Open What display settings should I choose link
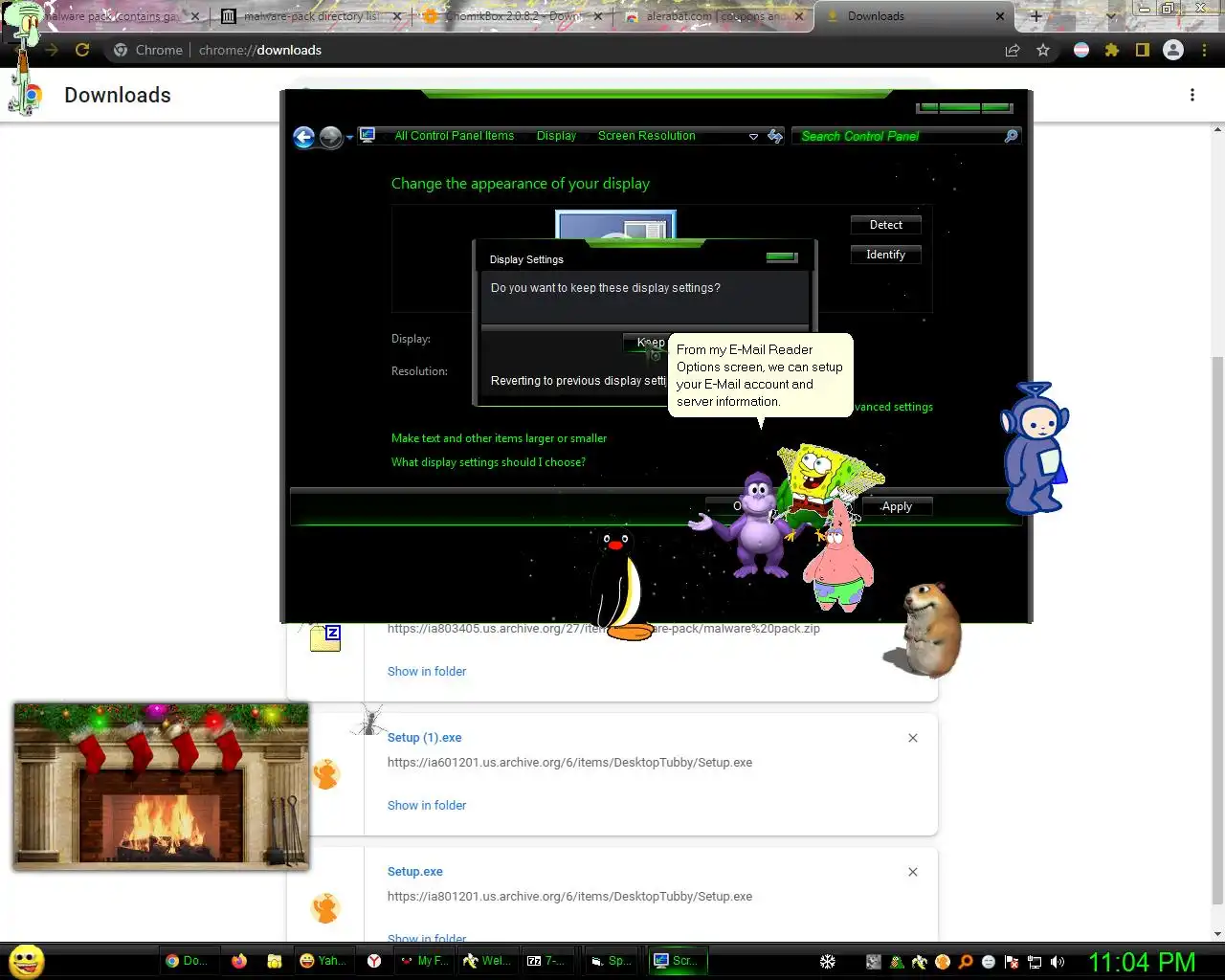Image resolution: width=1225 pixels, height=980 pixels. coord(488,462)
